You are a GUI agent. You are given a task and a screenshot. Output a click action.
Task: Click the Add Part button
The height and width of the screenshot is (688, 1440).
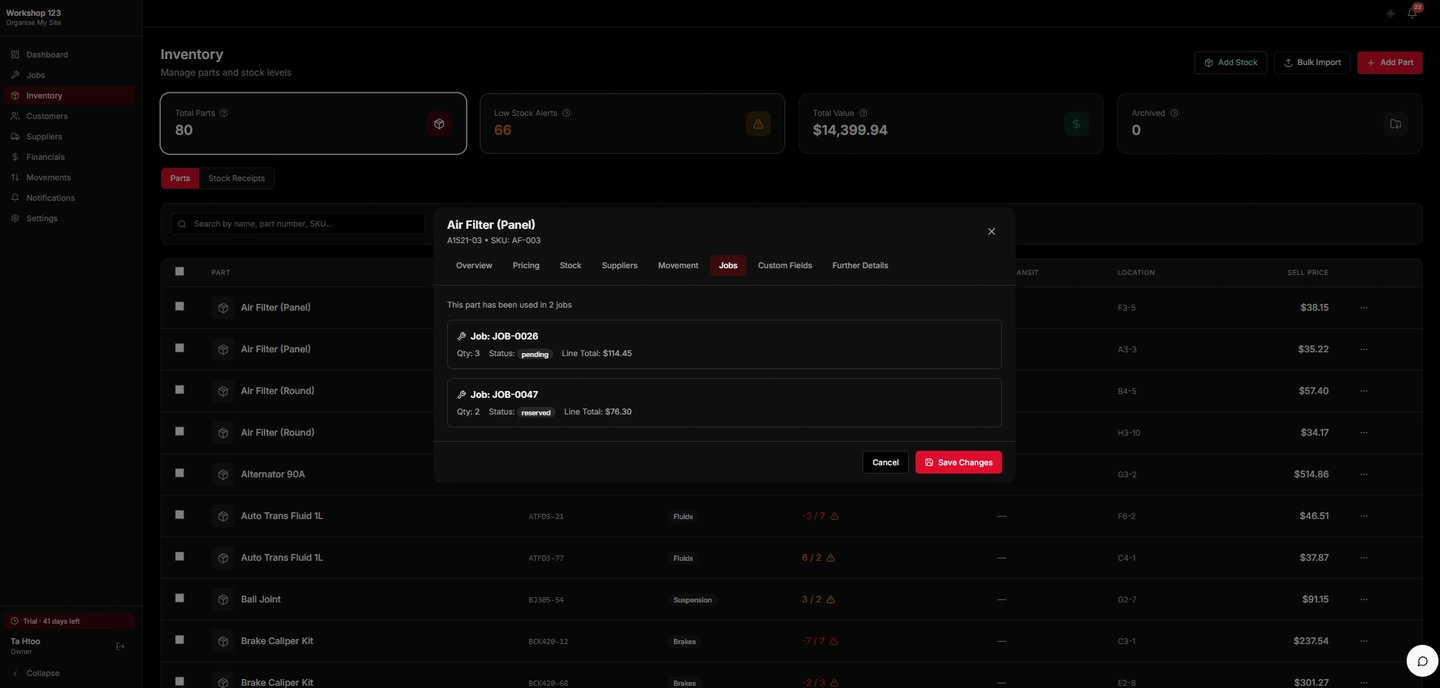pos(1390,62)
